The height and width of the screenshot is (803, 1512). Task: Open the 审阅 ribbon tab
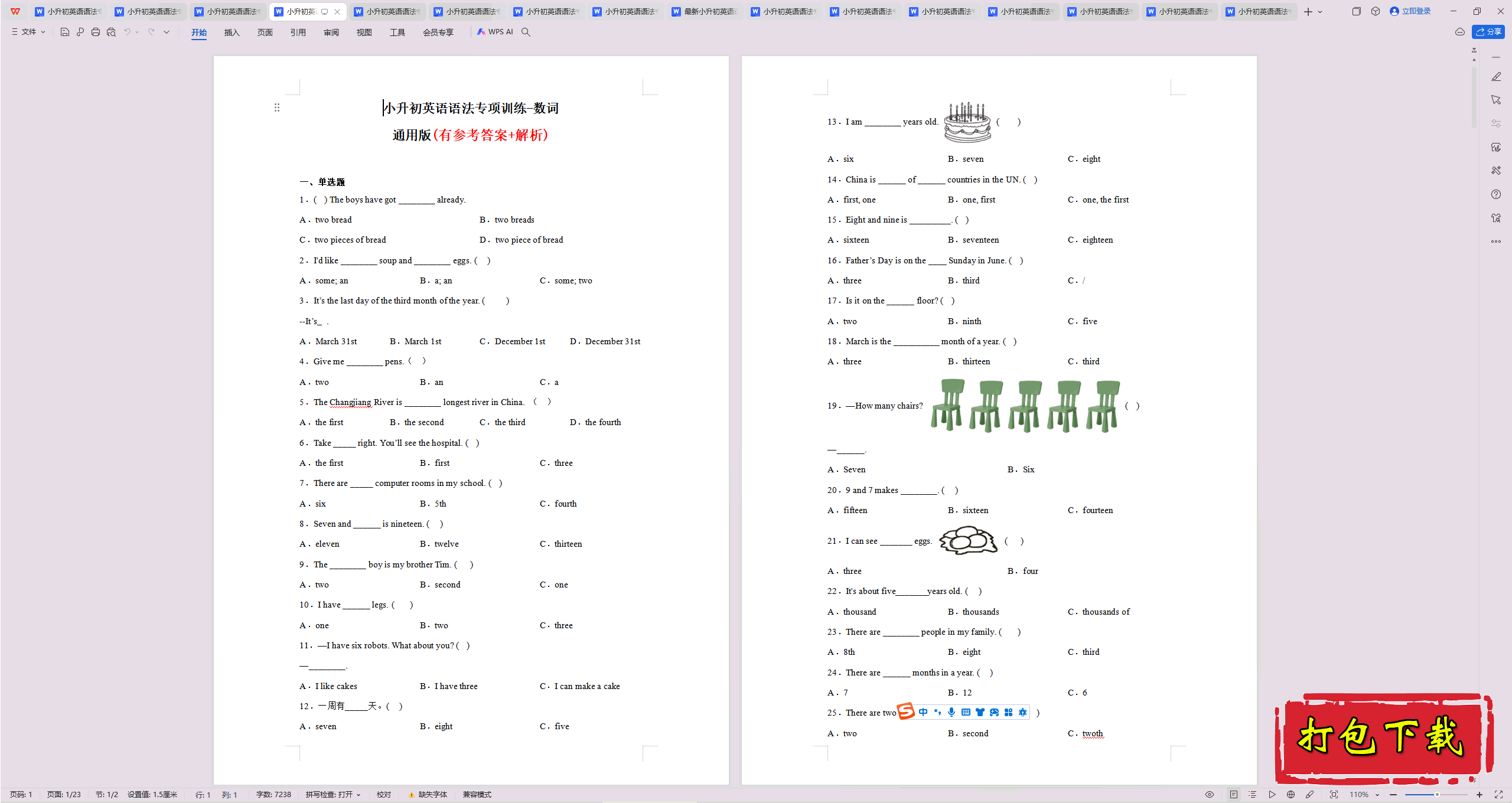click(331, 32)
